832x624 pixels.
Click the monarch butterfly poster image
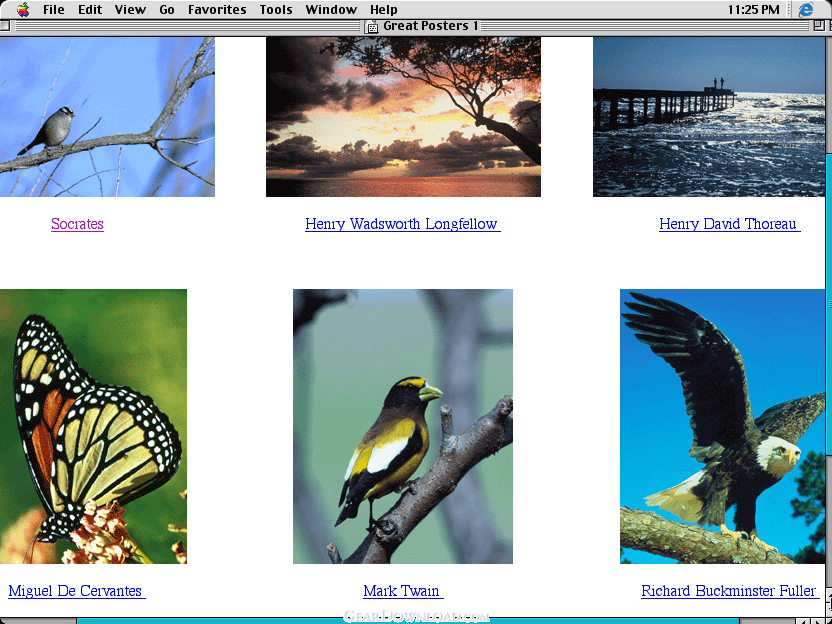93,426
